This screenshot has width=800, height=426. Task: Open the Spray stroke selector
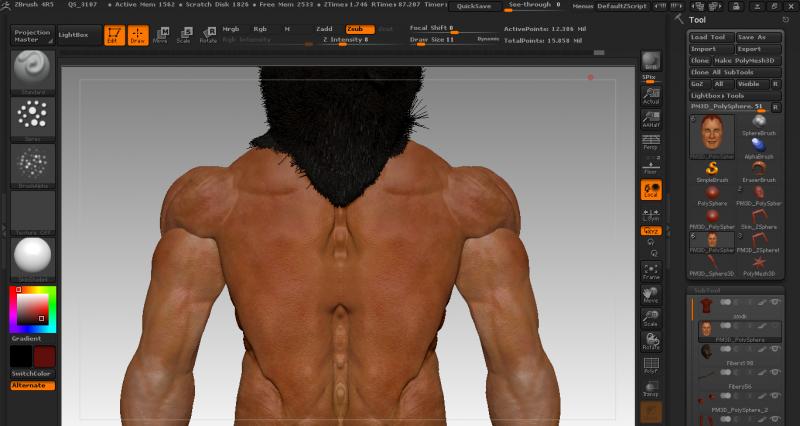click(33, 119)
